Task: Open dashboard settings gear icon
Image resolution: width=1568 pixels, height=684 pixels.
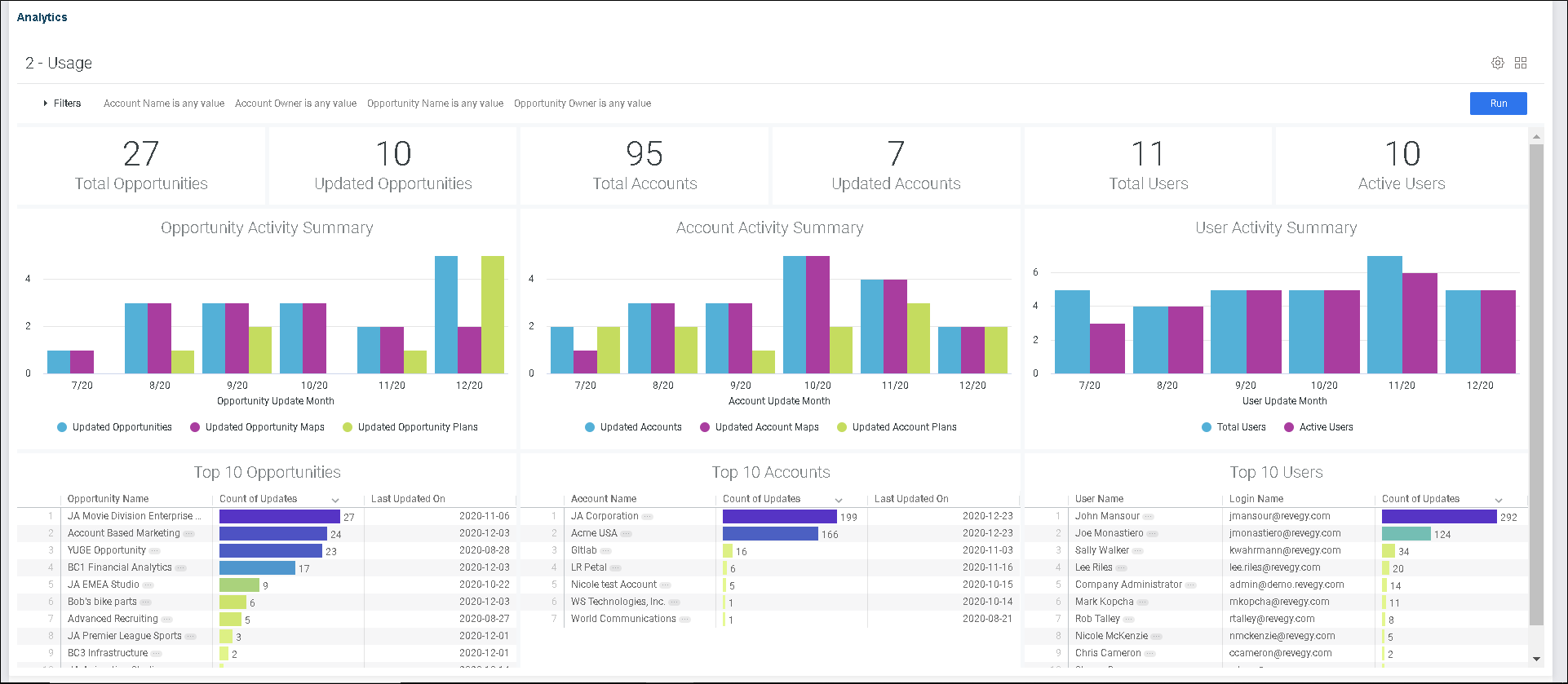Action: coord(1497,63)
